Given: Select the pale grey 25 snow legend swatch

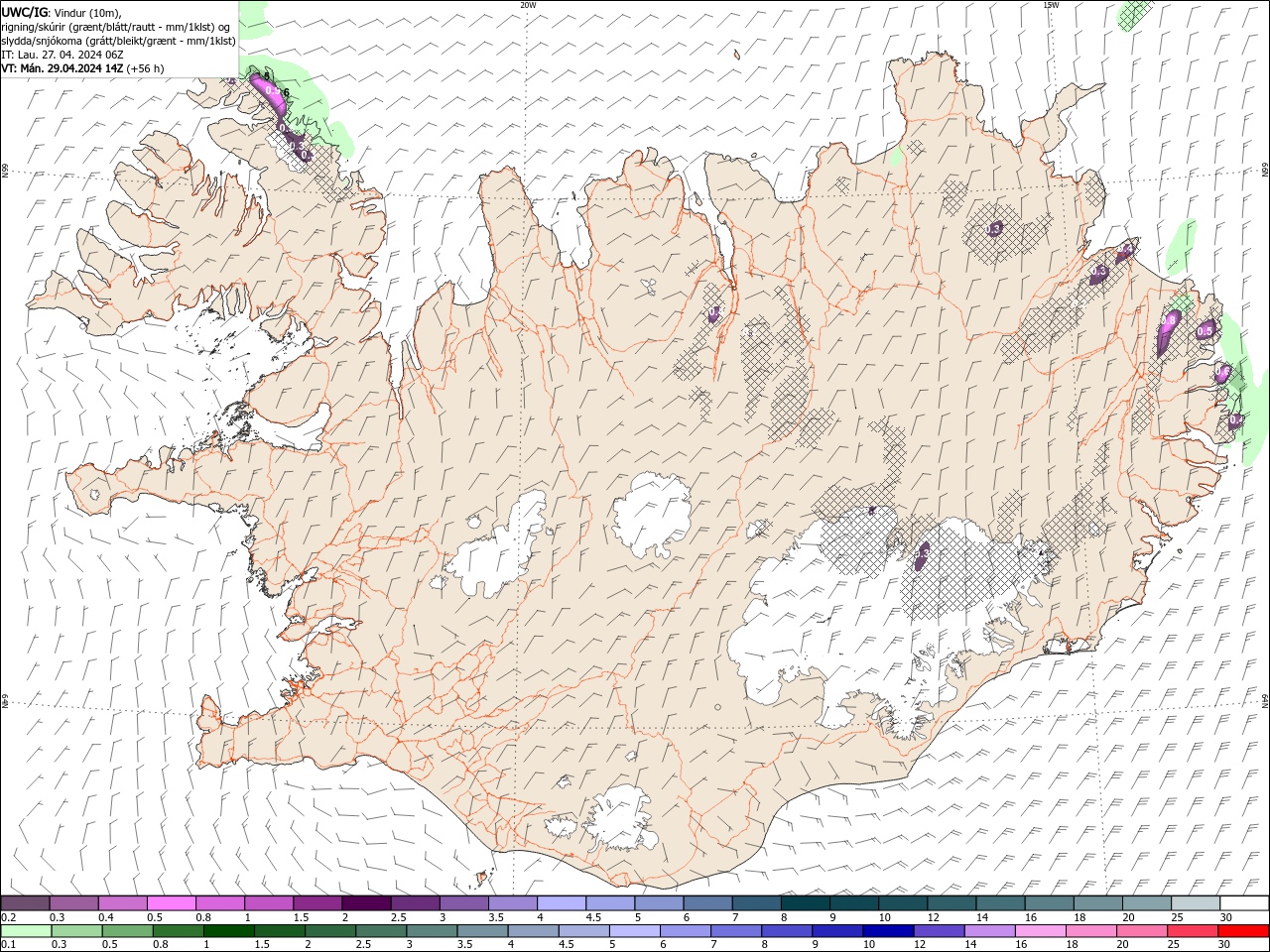Looking at the screenshot, I should tap(1195, 903).
